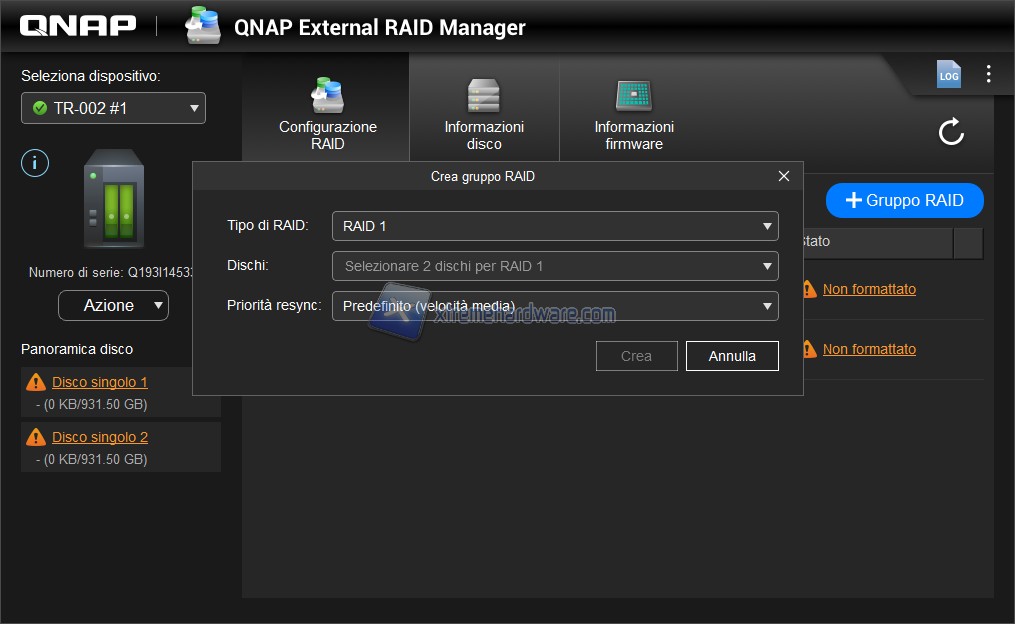Open the Disco singolo 1 link
Screen dimensions: 1015x624
100,382
